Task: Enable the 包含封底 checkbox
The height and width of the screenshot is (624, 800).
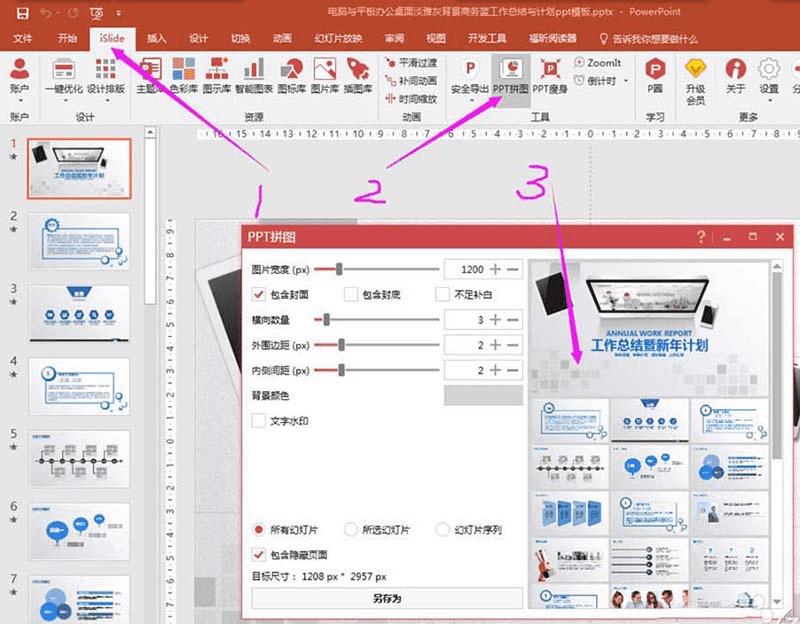Action: coord(351,294)
